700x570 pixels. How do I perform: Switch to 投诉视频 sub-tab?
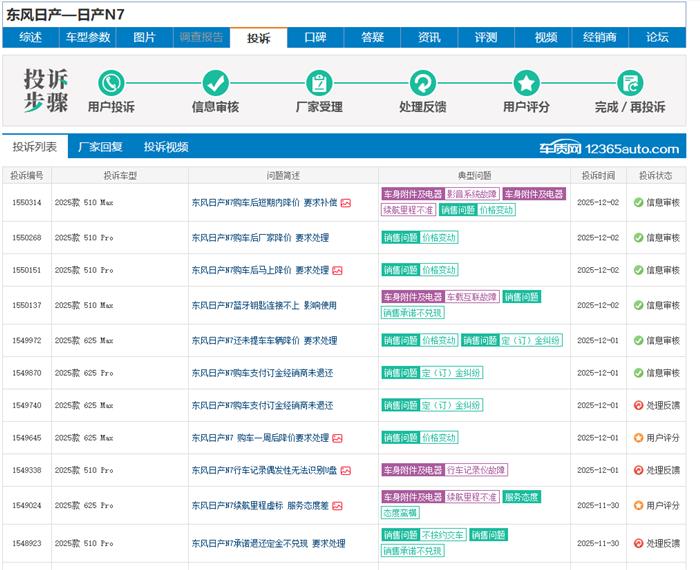(x=166, y=147)
